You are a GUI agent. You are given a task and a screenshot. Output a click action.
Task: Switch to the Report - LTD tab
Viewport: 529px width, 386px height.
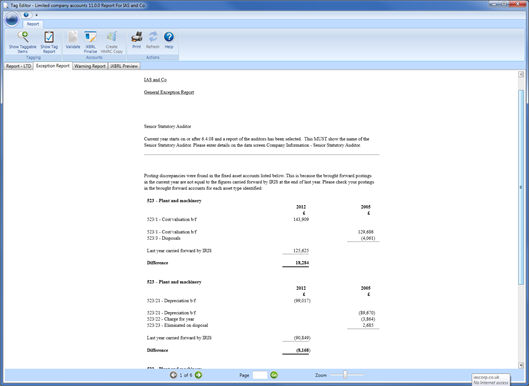click(x=19, y=66)
